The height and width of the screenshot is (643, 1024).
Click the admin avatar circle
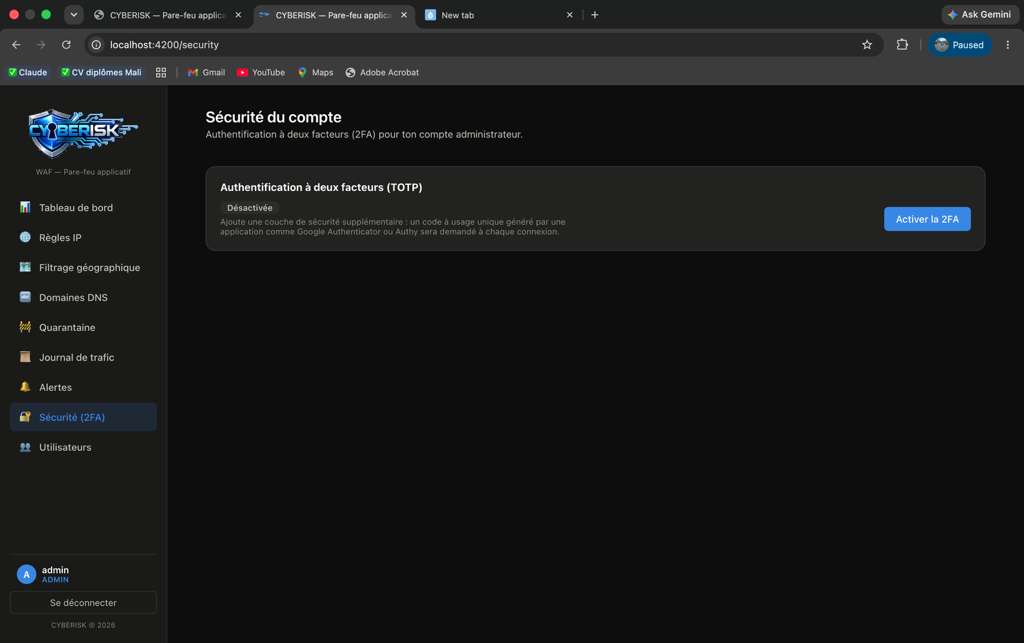26,574
